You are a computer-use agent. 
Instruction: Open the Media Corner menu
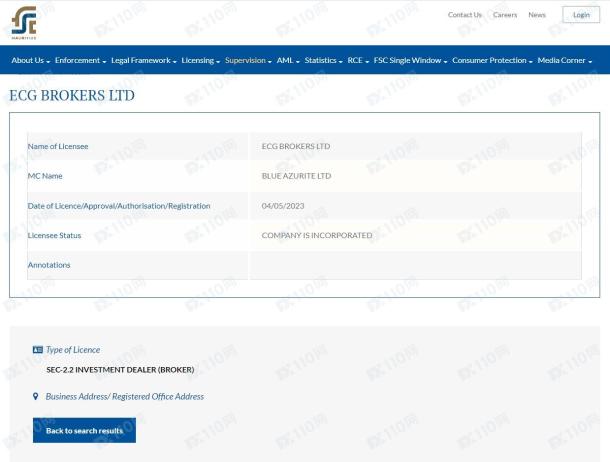[x=565, y=60]
